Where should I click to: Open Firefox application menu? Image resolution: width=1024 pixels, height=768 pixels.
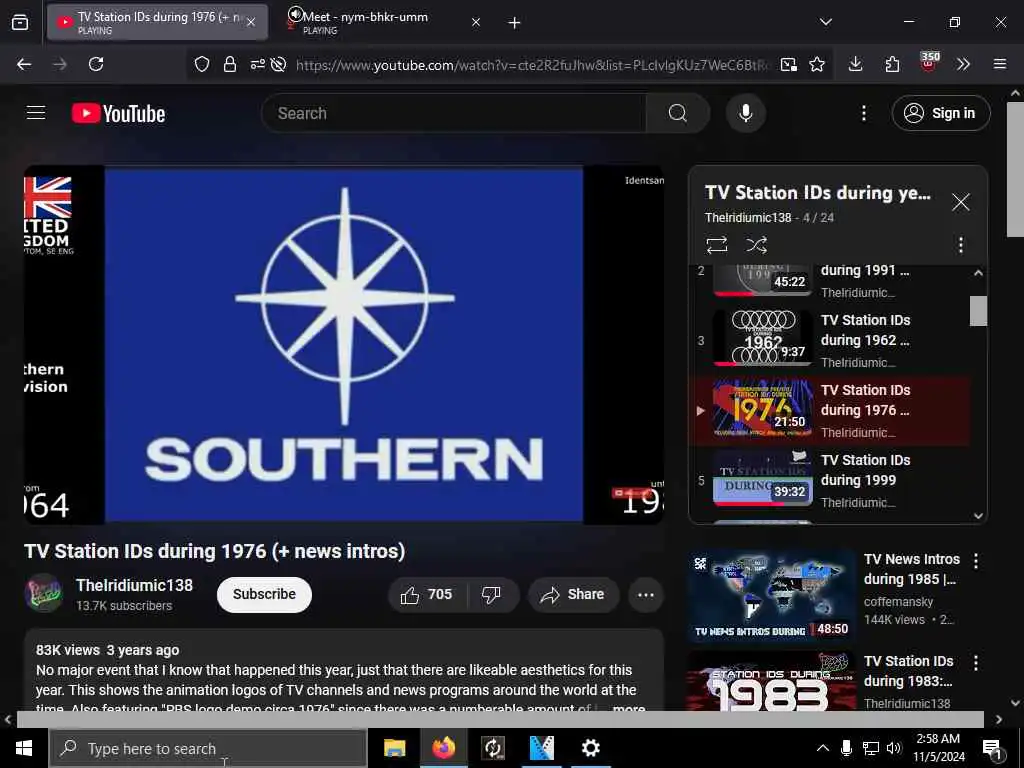point(999,64)
